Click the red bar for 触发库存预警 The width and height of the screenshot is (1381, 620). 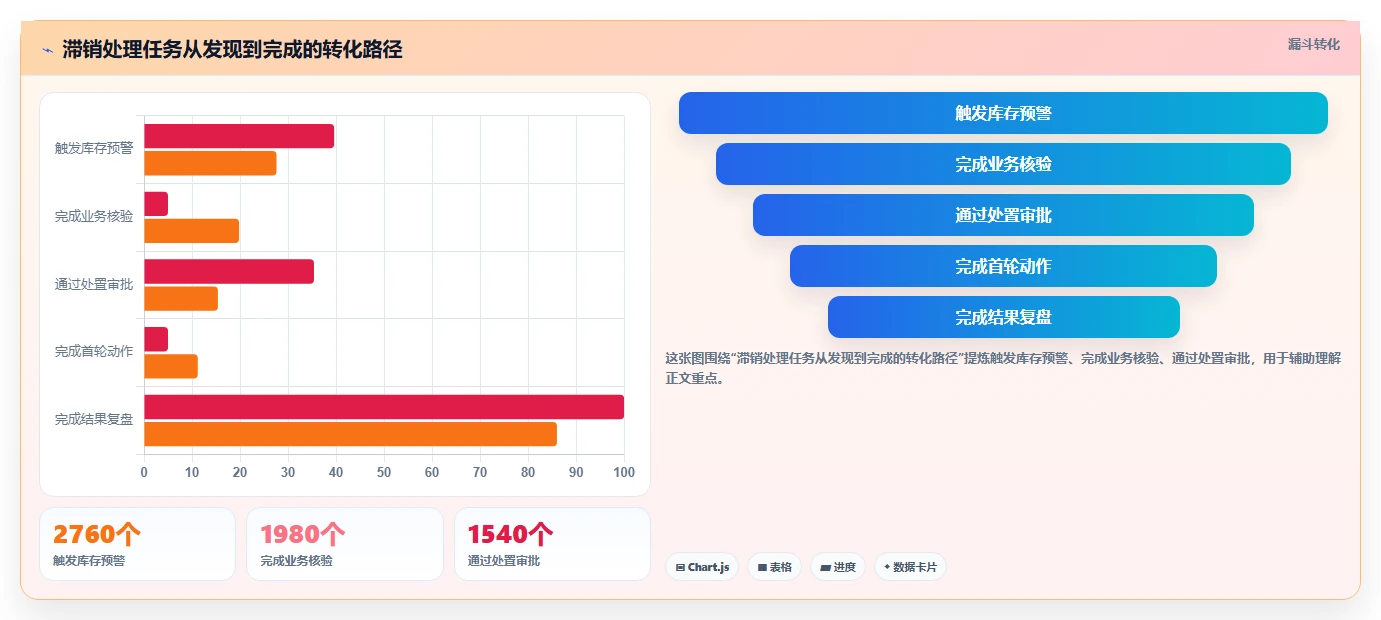[239, 136]
